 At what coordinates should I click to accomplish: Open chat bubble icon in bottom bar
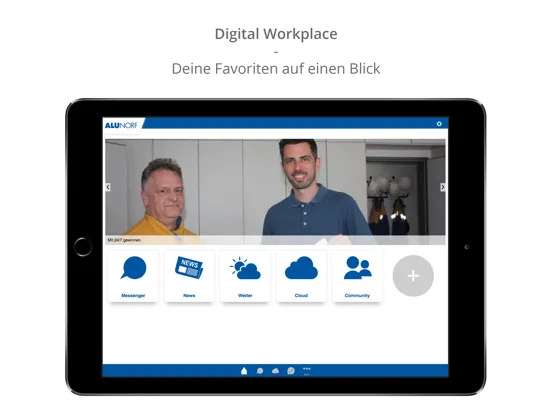[x=260, y=371]
